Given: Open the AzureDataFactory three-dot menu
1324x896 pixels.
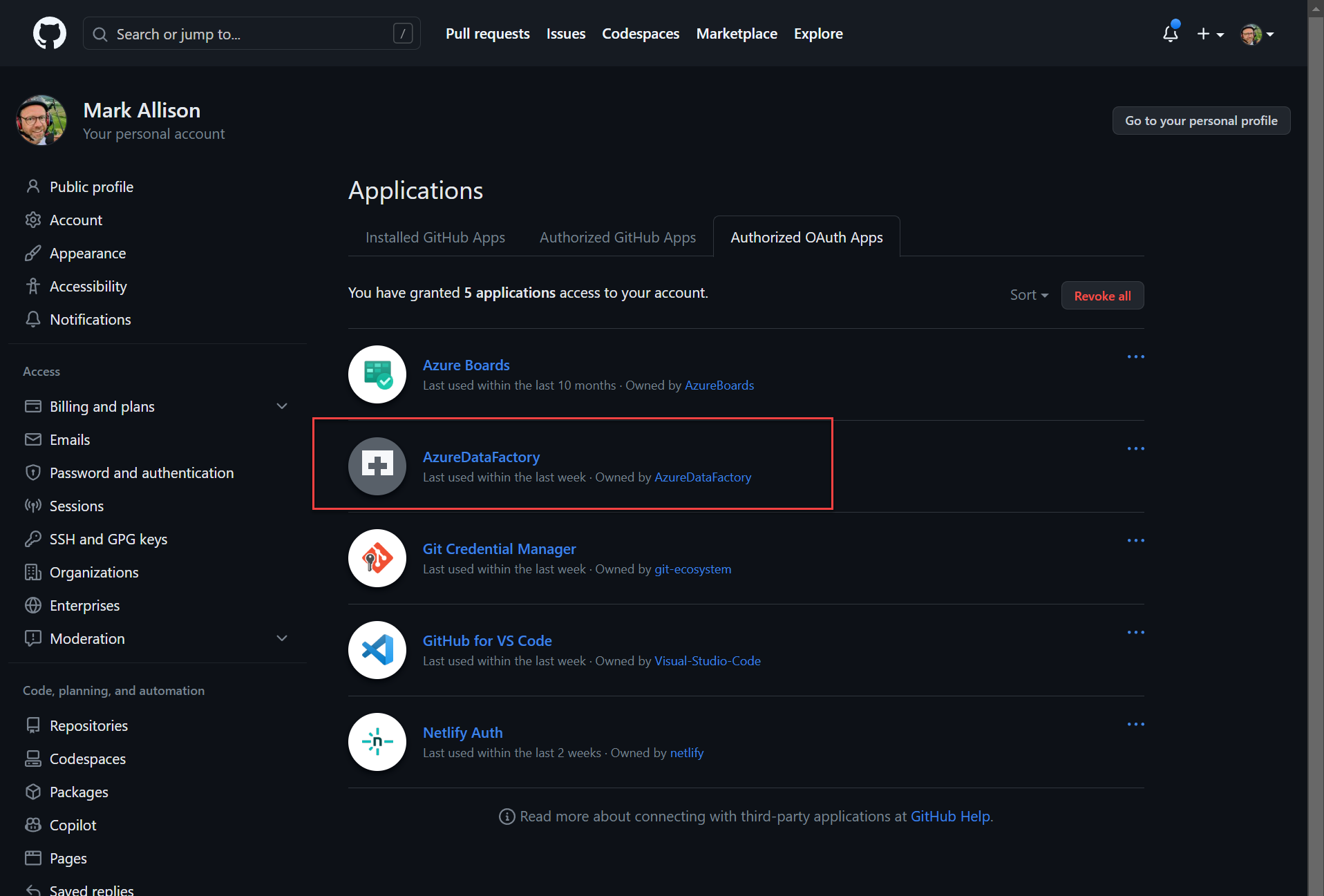Looking at the screenshot, I should [x=1135, y=448].
